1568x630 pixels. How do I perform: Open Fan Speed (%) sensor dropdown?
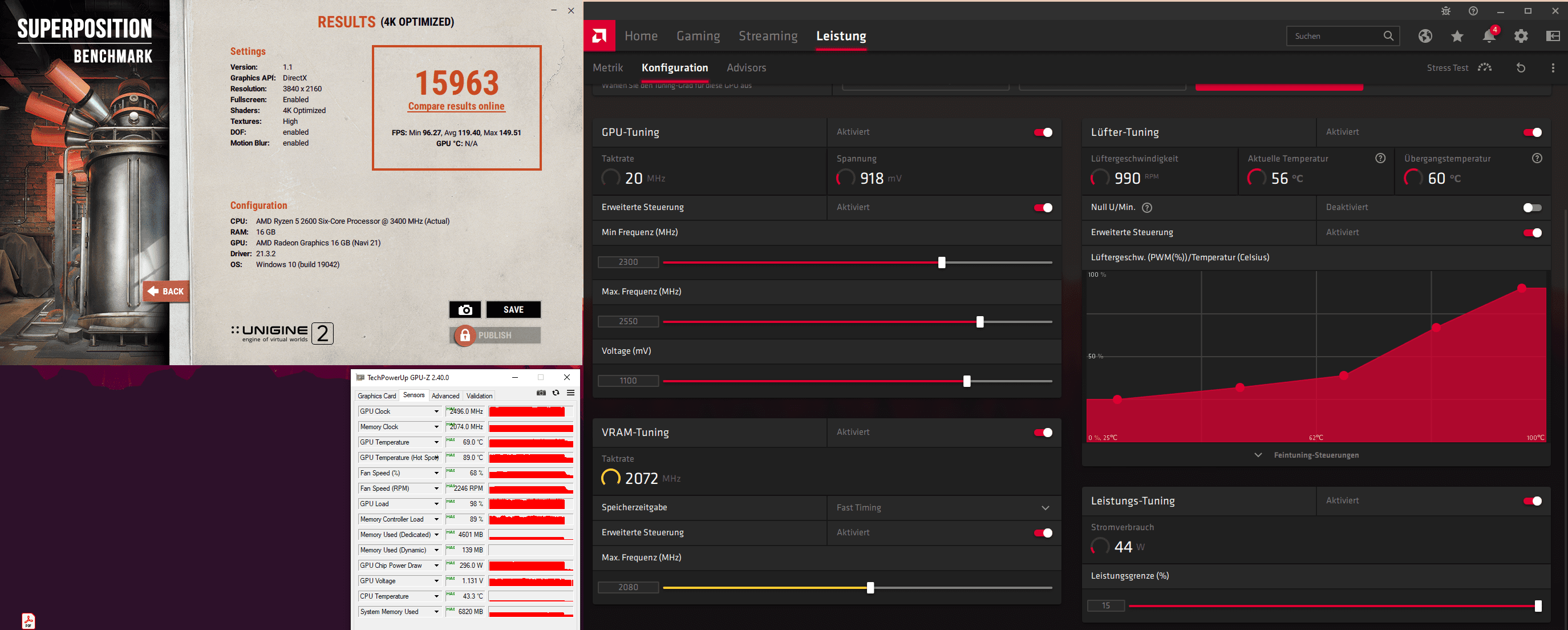(x=436, y=473)
